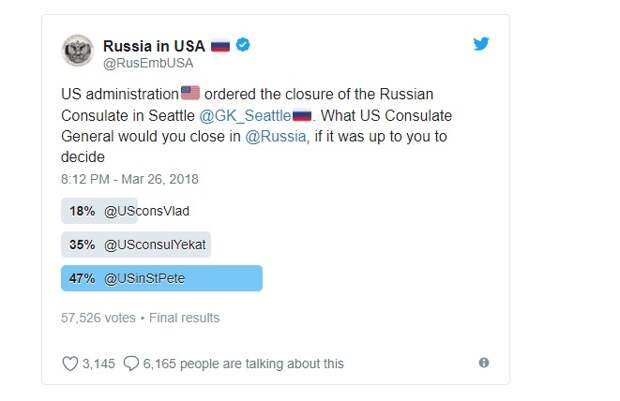Open the Russia in USA account name

pos(154,46)
